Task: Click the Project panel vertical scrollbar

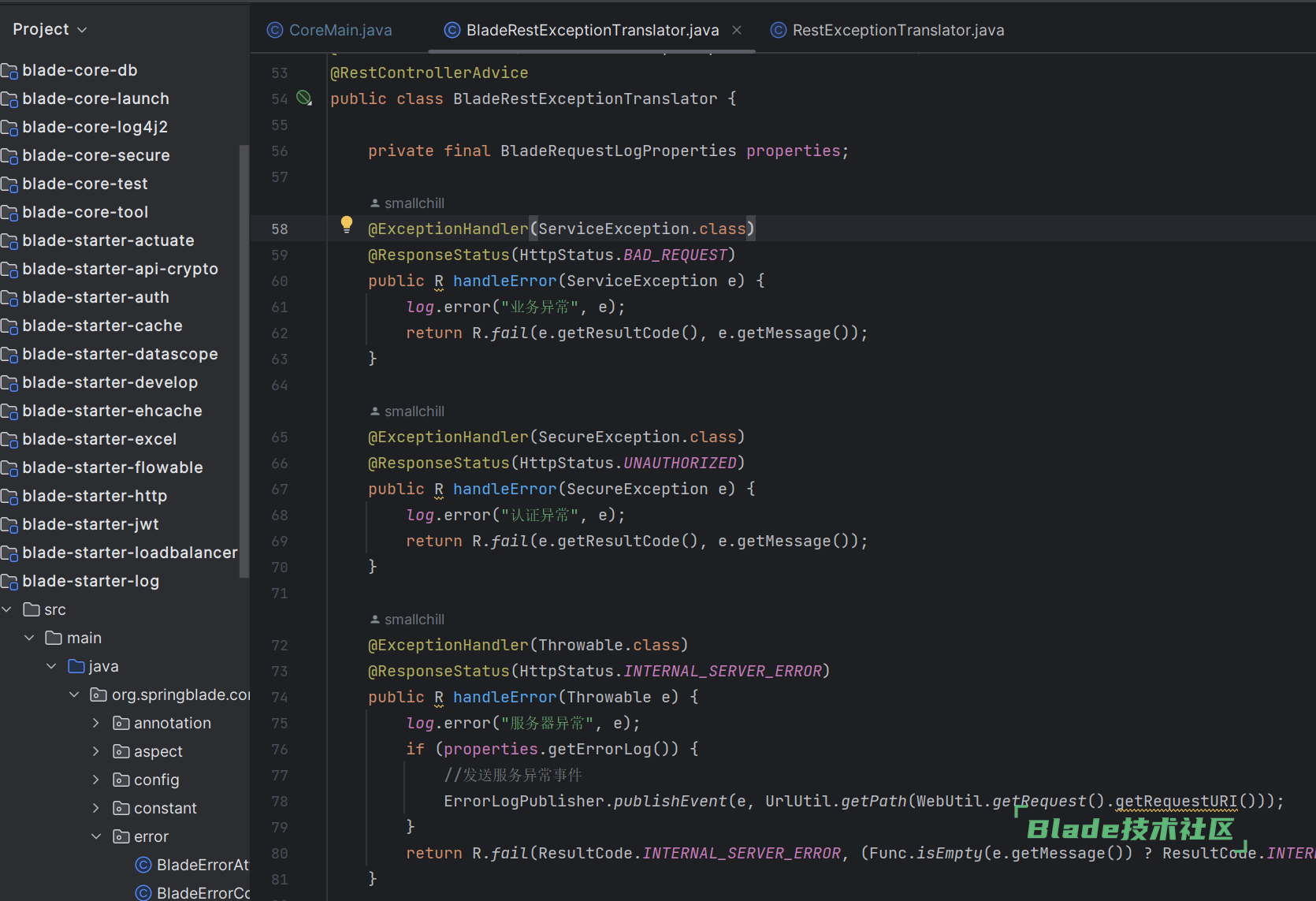Action: (x=244, y=361)
